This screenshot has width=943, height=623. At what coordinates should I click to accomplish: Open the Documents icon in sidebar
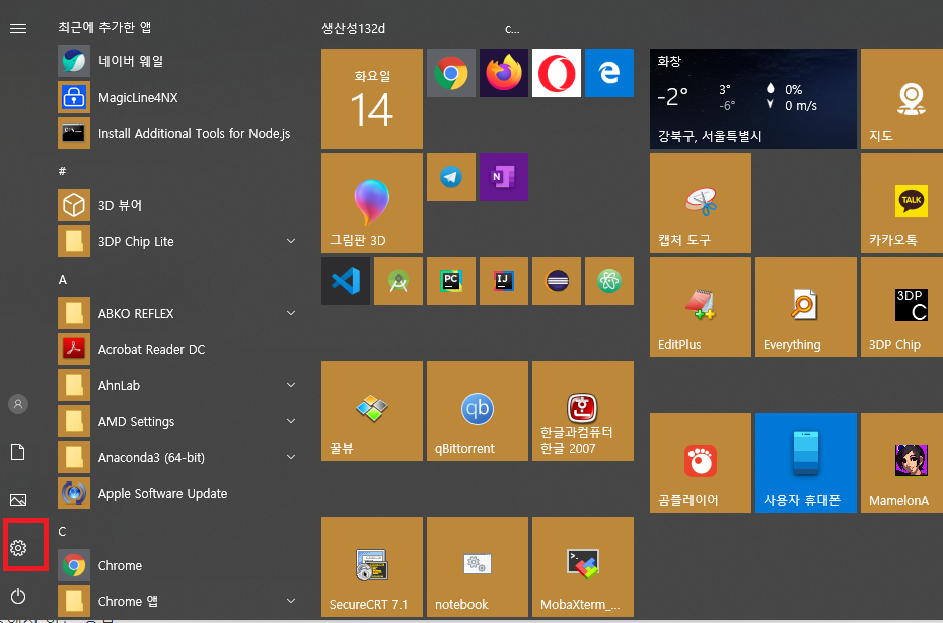(x=18, y=452)
